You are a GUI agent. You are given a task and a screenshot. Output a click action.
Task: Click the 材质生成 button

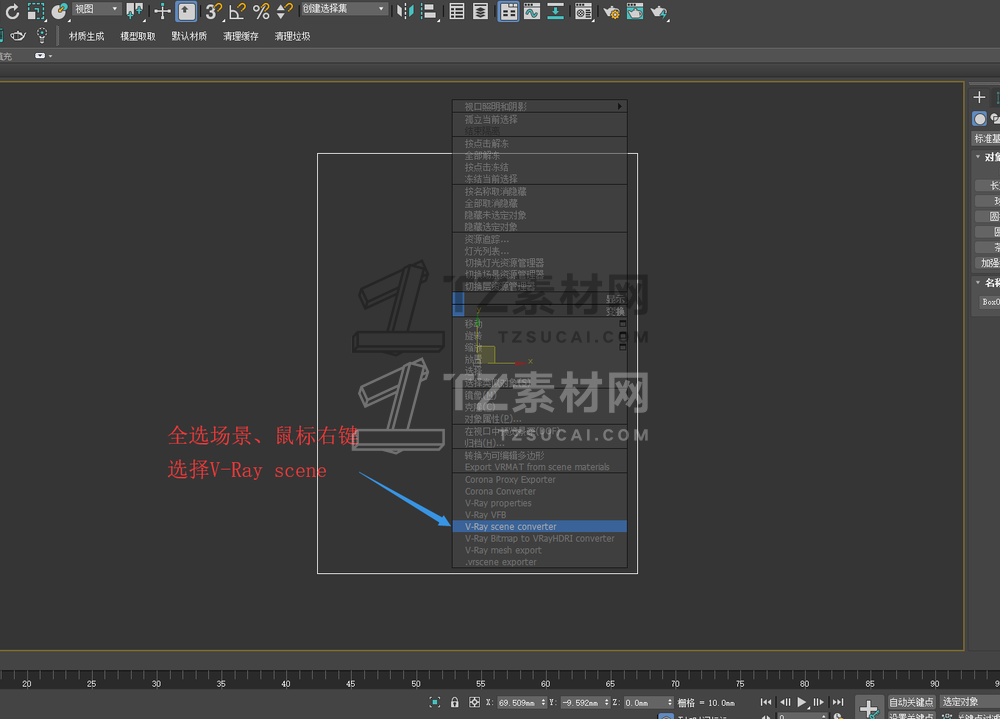(x=86, y=36)
